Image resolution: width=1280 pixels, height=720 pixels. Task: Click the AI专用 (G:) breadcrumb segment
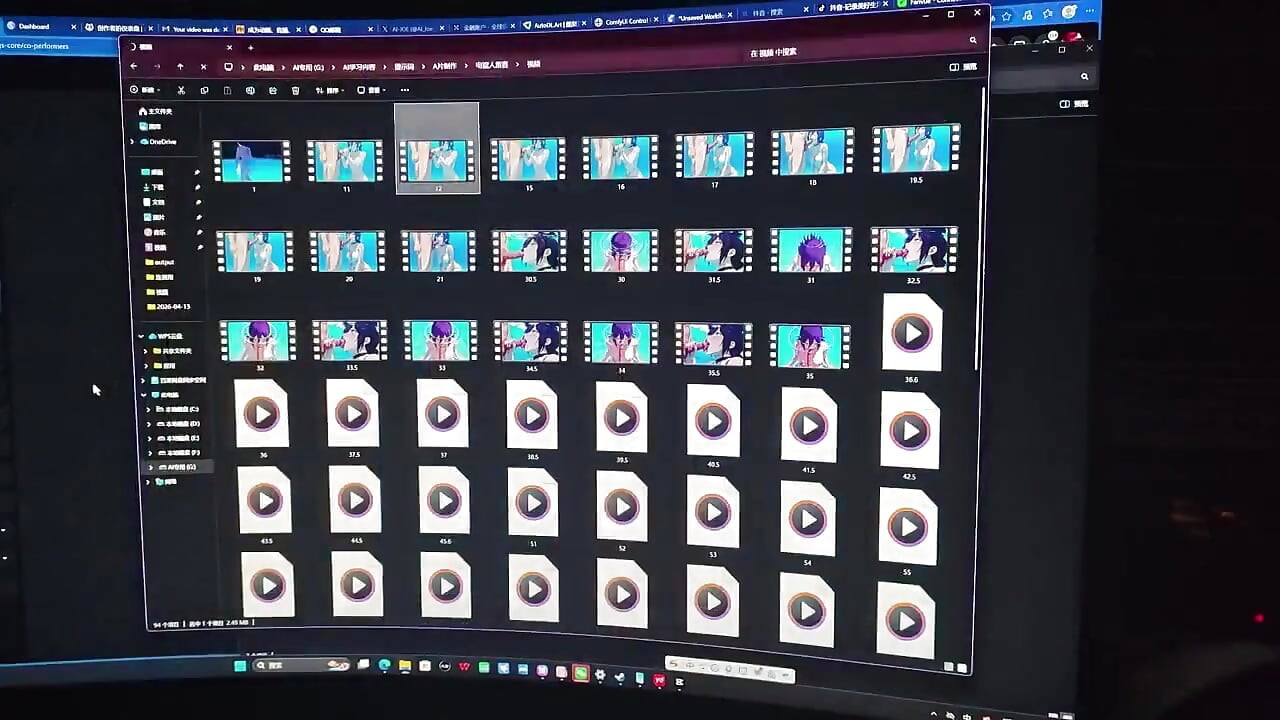click(x=308, y=66)
